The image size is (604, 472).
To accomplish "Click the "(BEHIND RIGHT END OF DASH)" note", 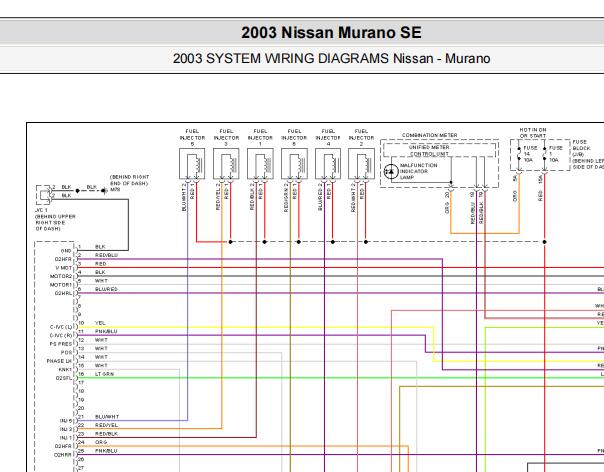I will [x=129, y=180].
